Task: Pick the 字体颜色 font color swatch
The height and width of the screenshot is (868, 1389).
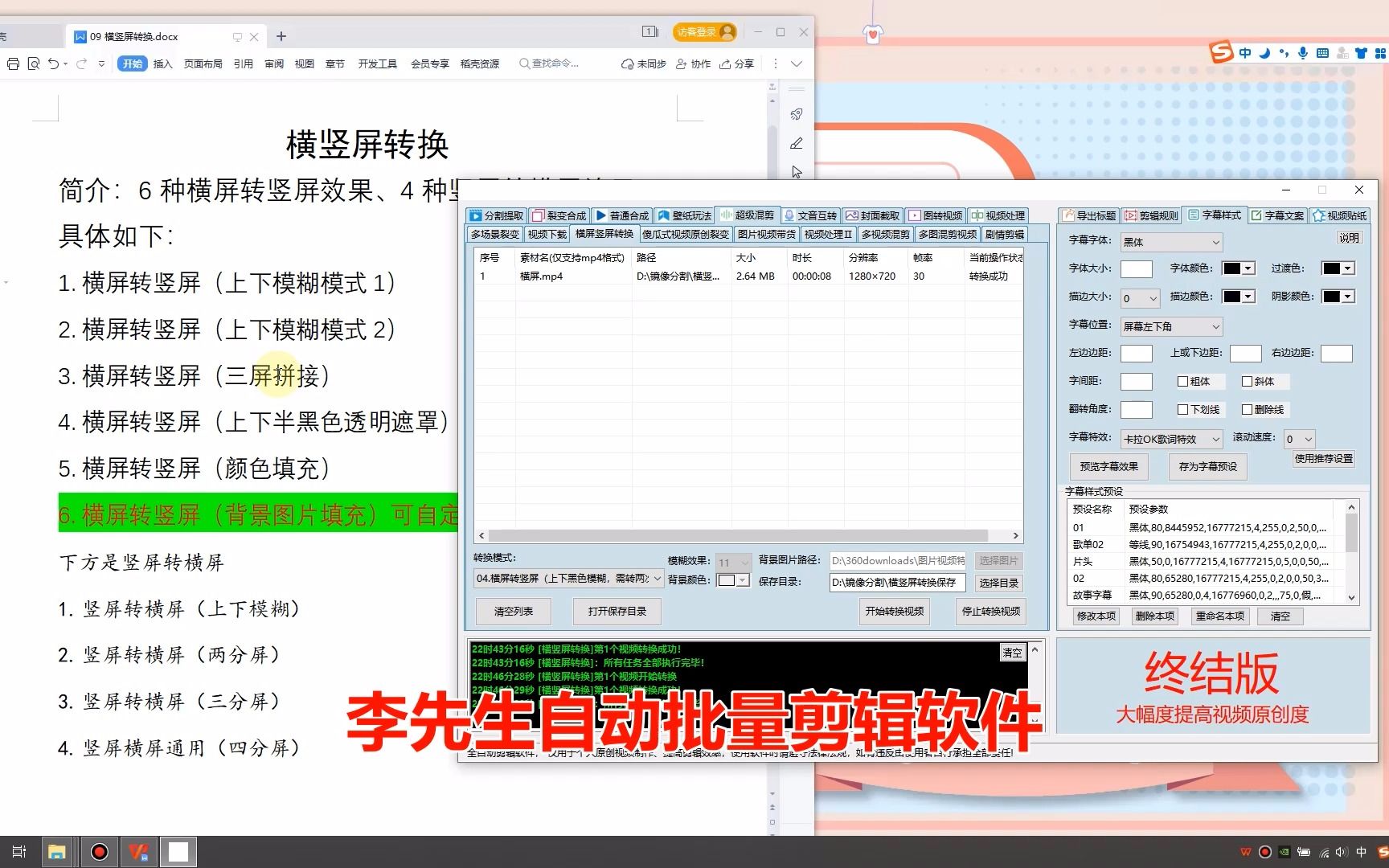Action: [x=1238, y=268]
